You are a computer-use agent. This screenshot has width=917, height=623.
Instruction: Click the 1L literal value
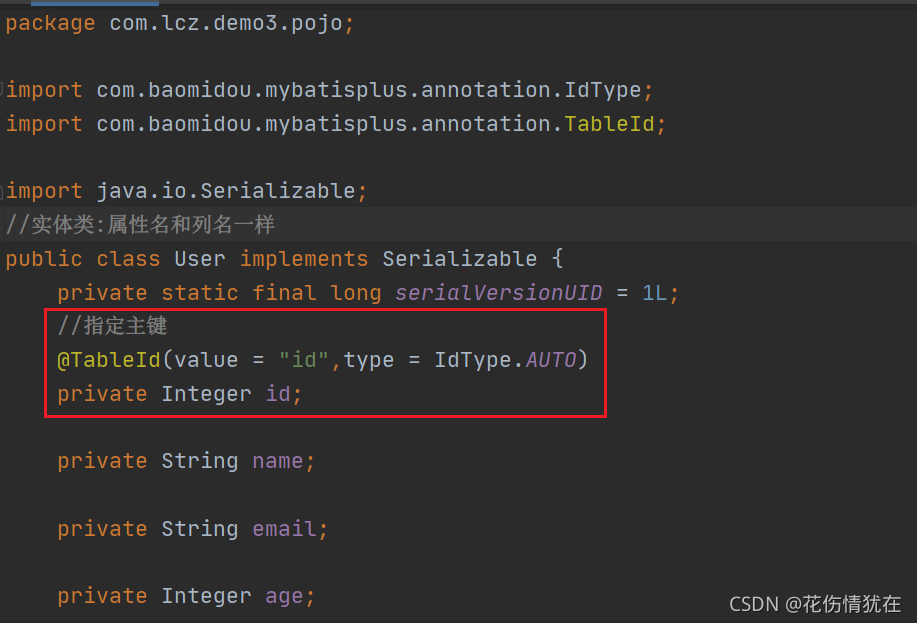654,292
